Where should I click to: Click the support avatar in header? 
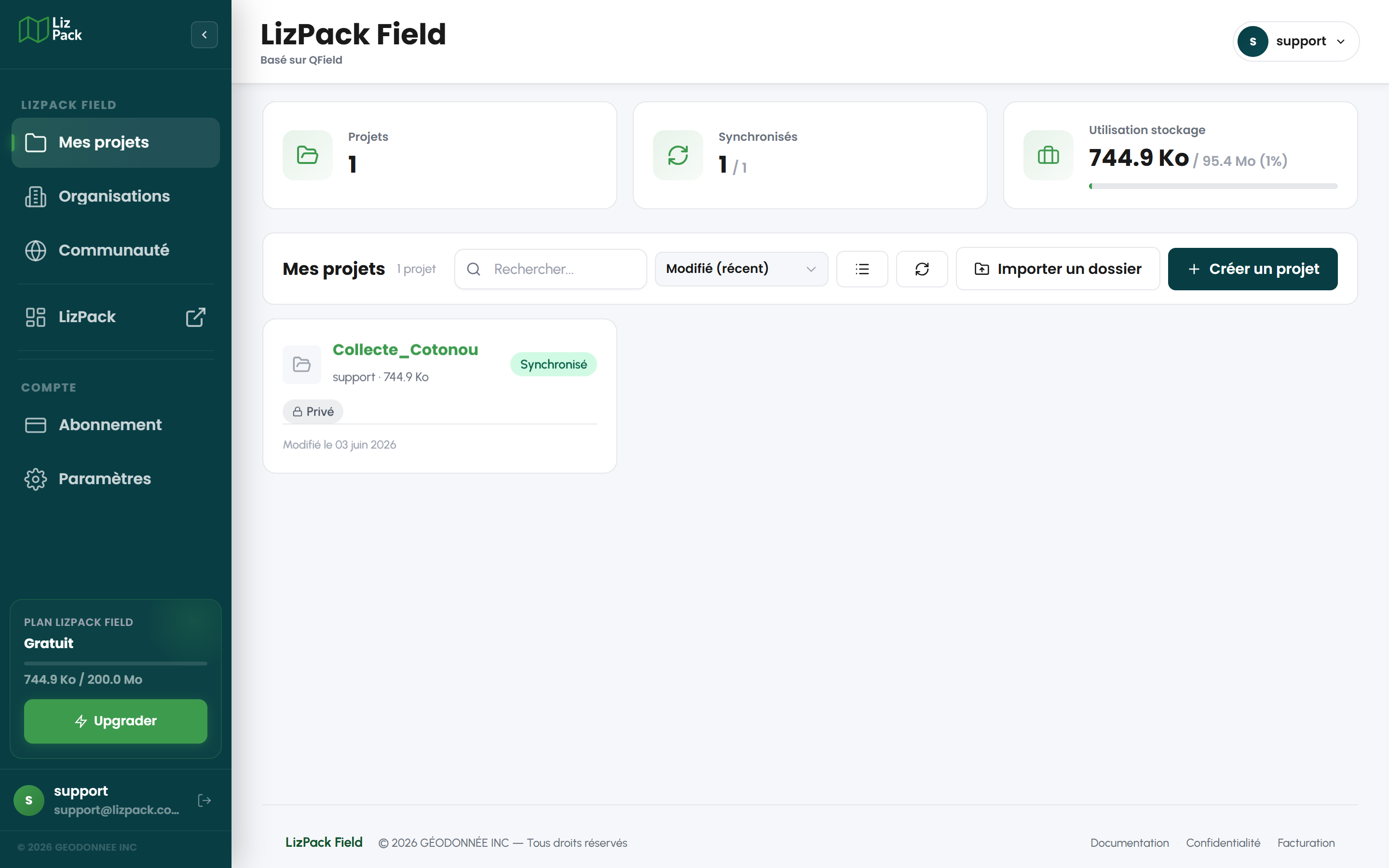1253,41
